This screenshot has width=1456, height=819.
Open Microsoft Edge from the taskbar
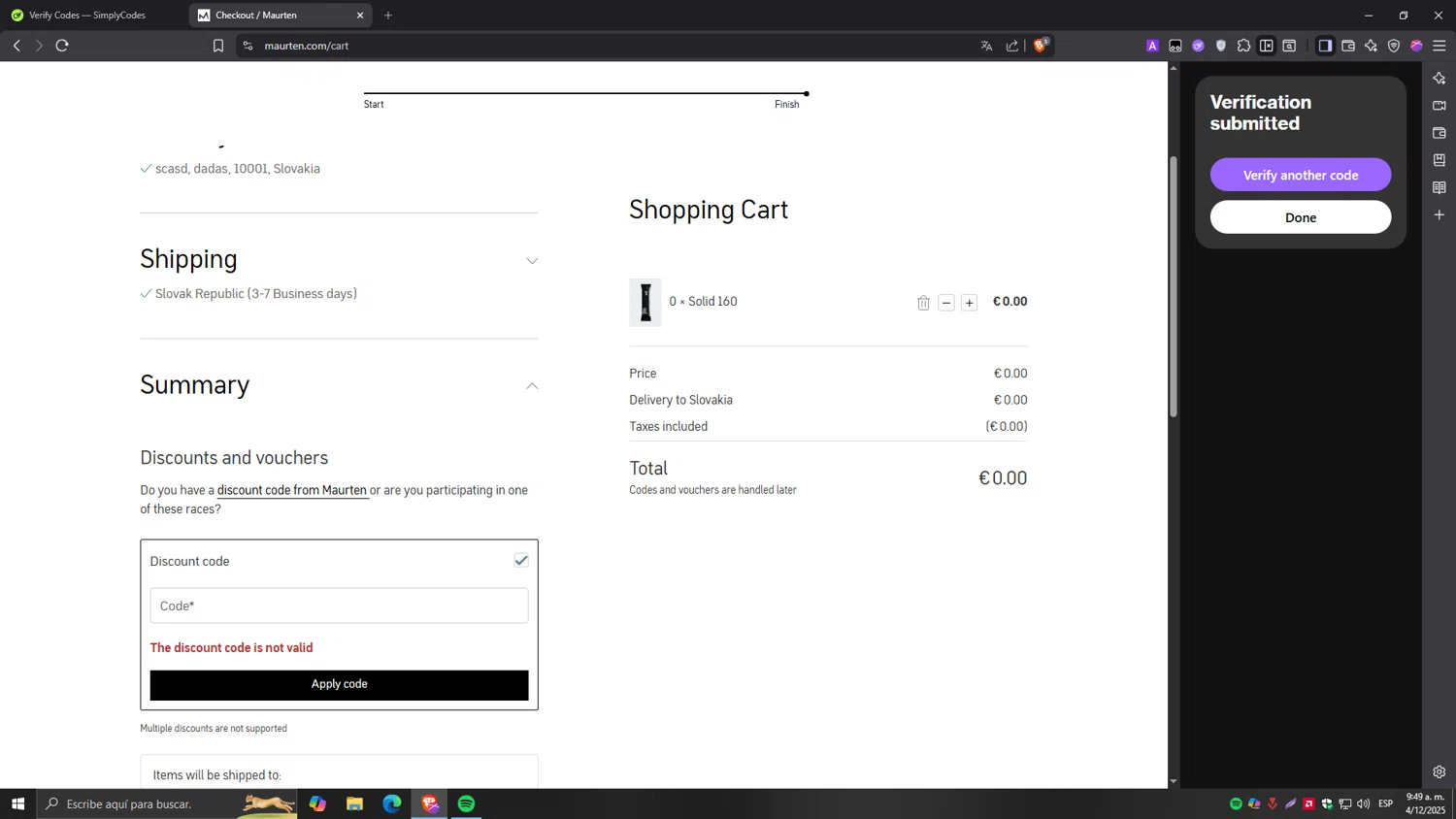[392, 803]
